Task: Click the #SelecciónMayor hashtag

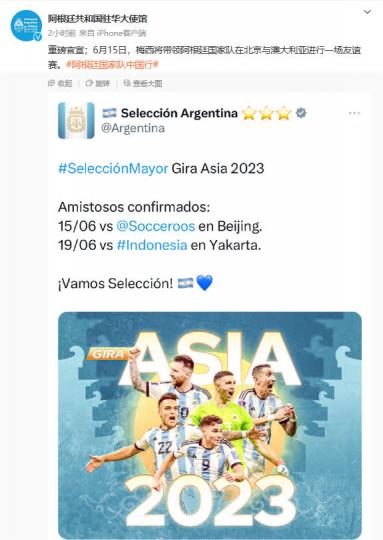Action: click(x=113, y=168)
